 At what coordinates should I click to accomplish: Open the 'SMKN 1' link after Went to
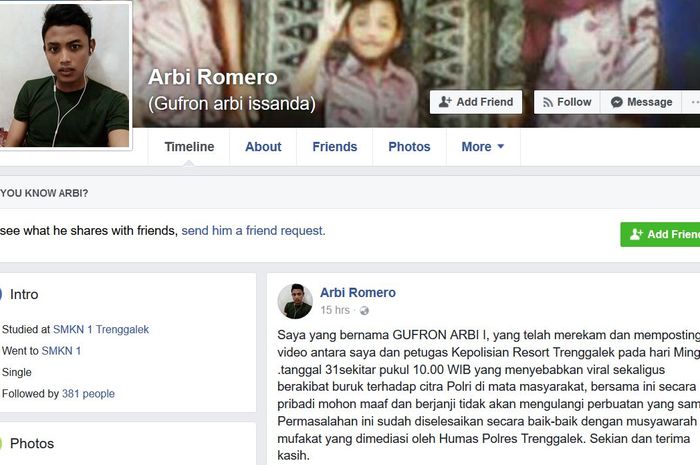[61, 351]
